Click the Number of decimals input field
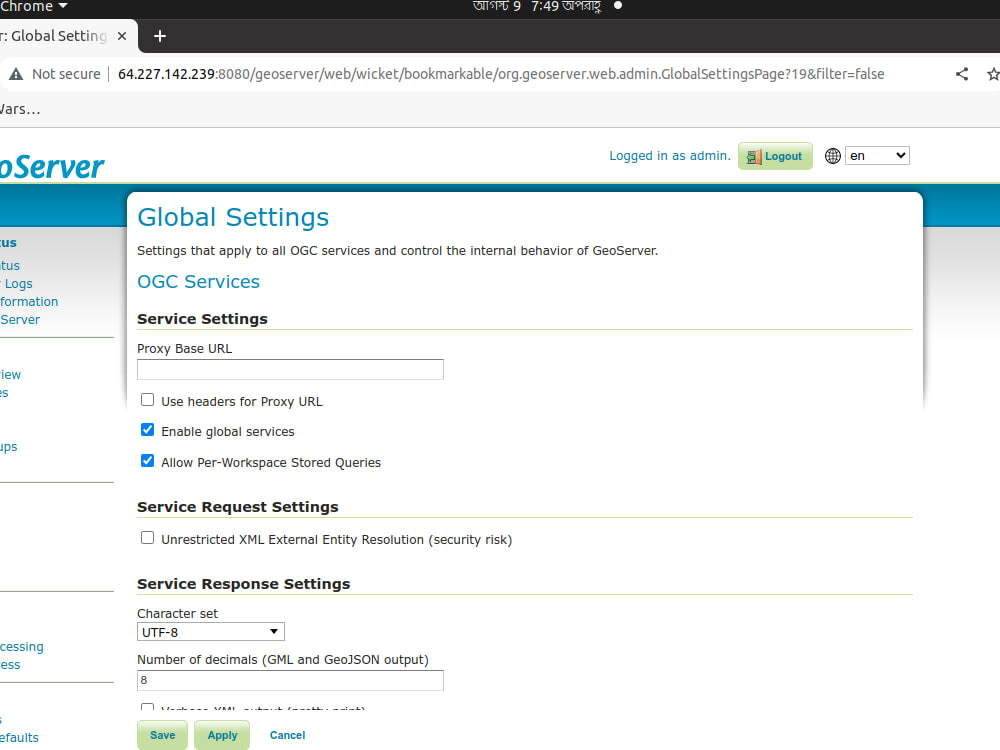The image size is (1000, 750). point(290,680)
